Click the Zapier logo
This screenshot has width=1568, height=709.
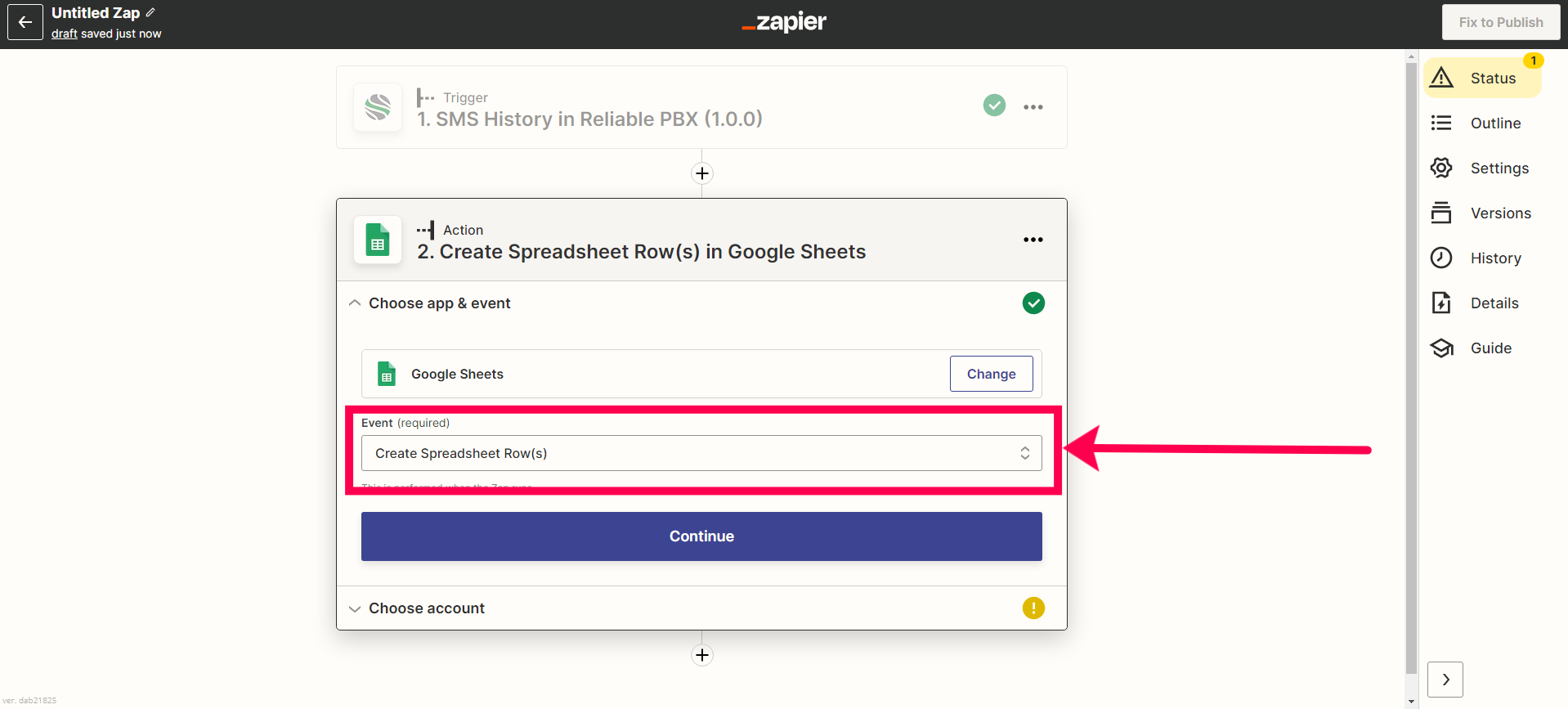[784, 22]
